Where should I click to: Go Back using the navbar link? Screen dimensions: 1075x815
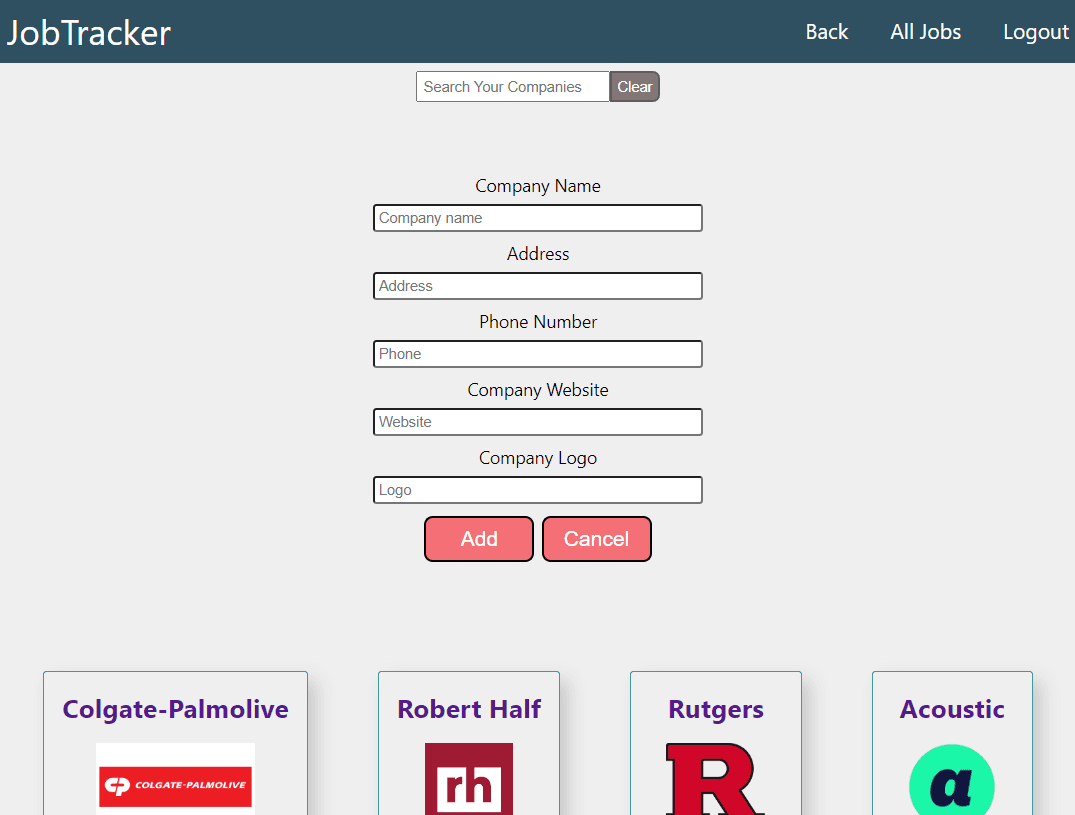826,32
